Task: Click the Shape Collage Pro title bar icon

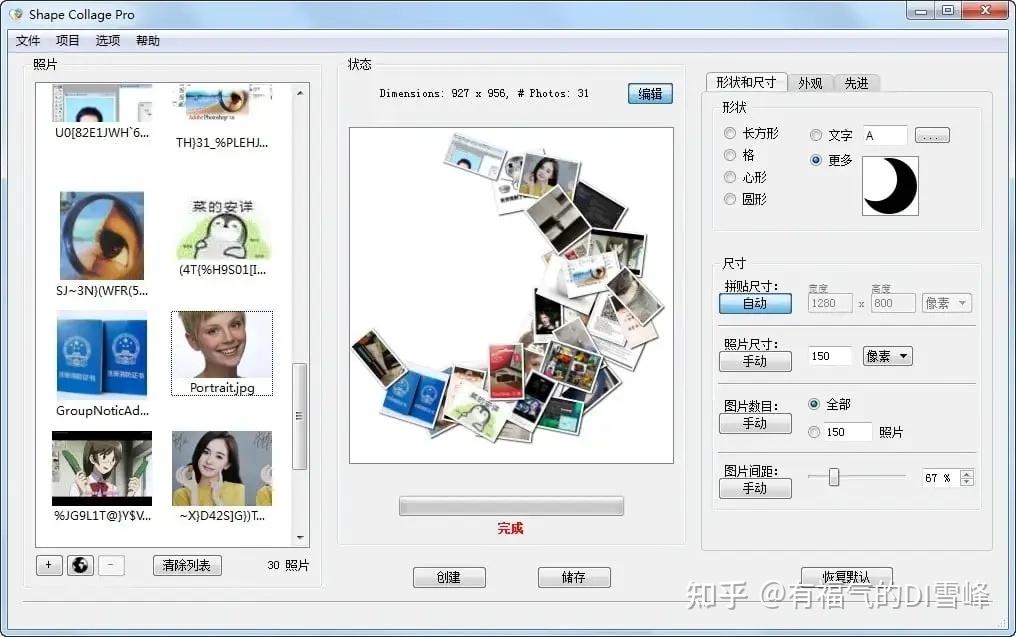Action: coord(14,13)
